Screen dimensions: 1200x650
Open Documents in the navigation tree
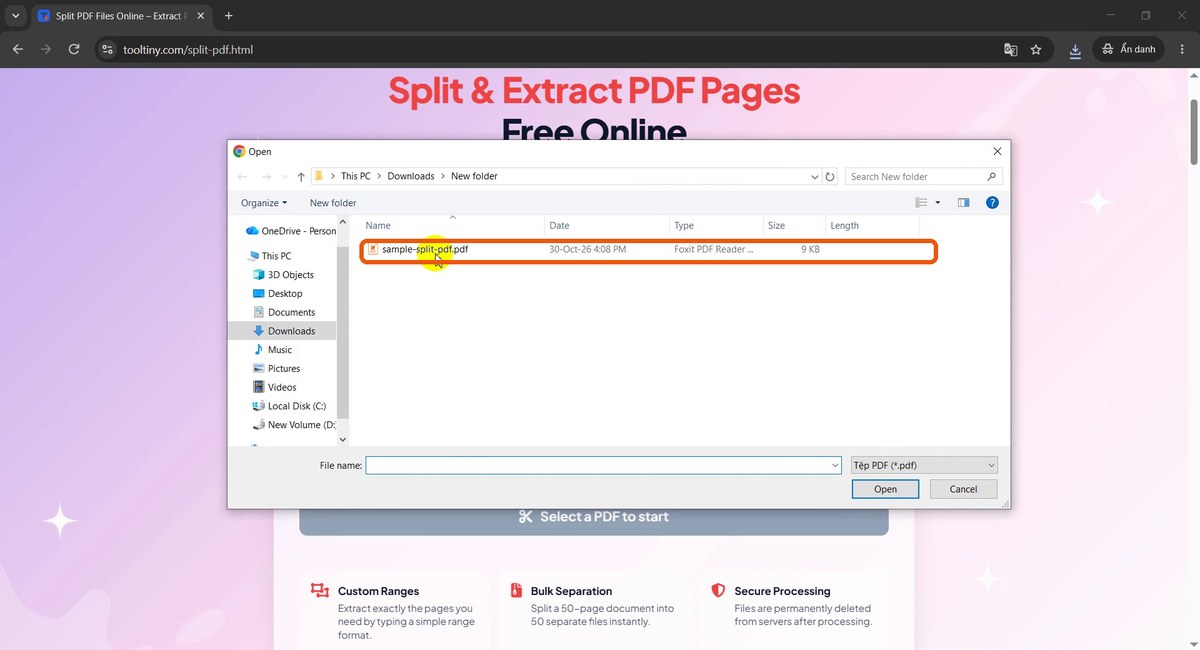pos(284,313)
